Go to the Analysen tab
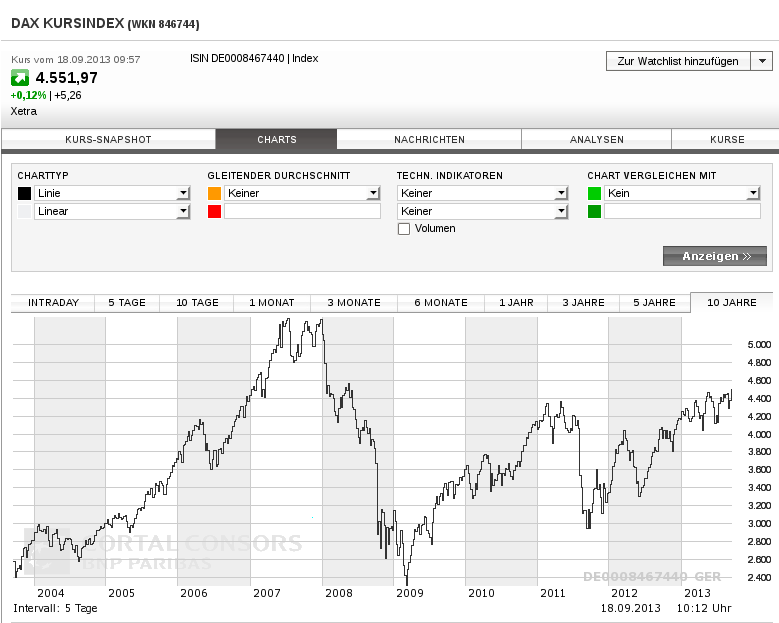779x623 pixels. point(597,140)
